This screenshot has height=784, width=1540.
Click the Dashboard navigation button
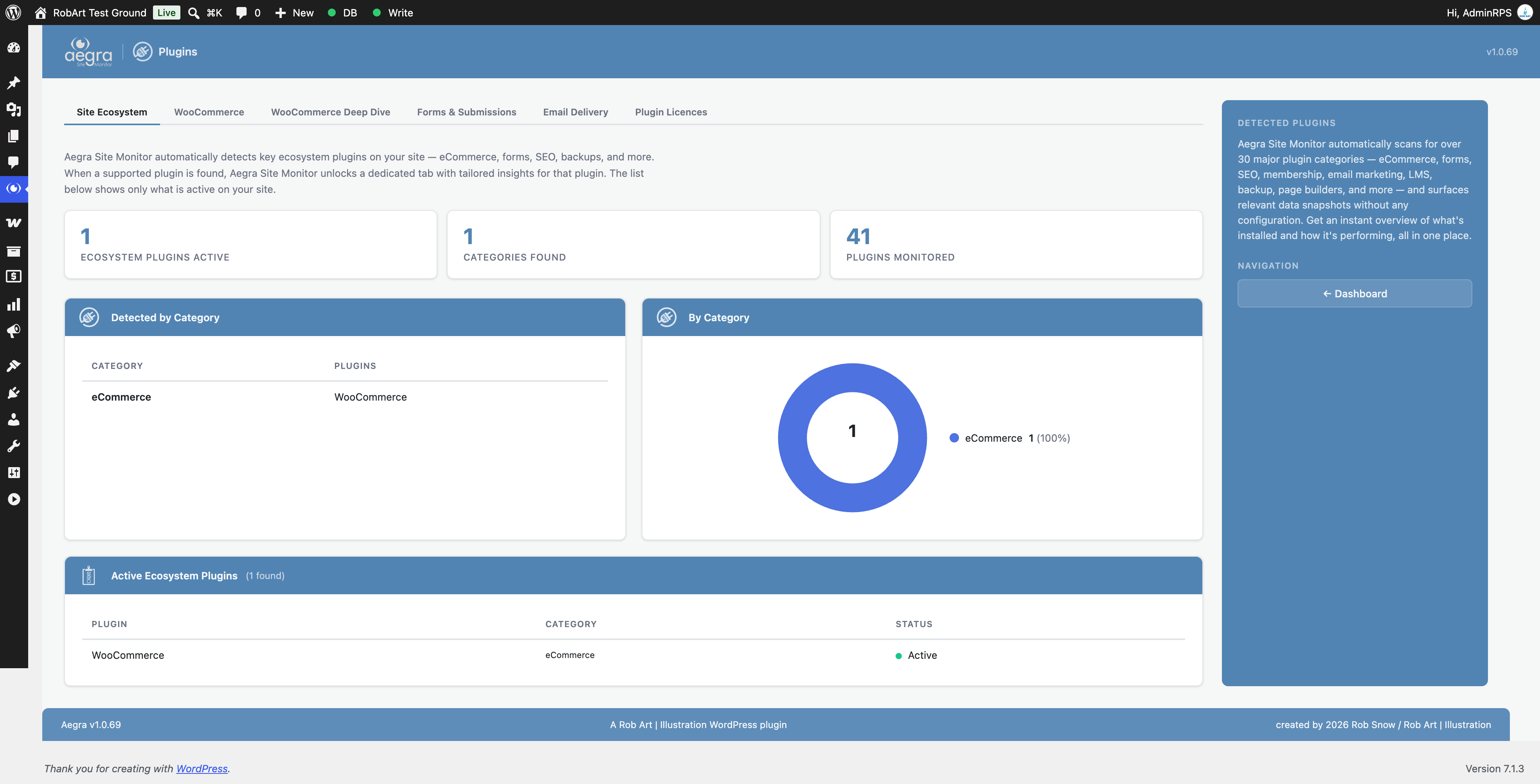point(1355,293)
